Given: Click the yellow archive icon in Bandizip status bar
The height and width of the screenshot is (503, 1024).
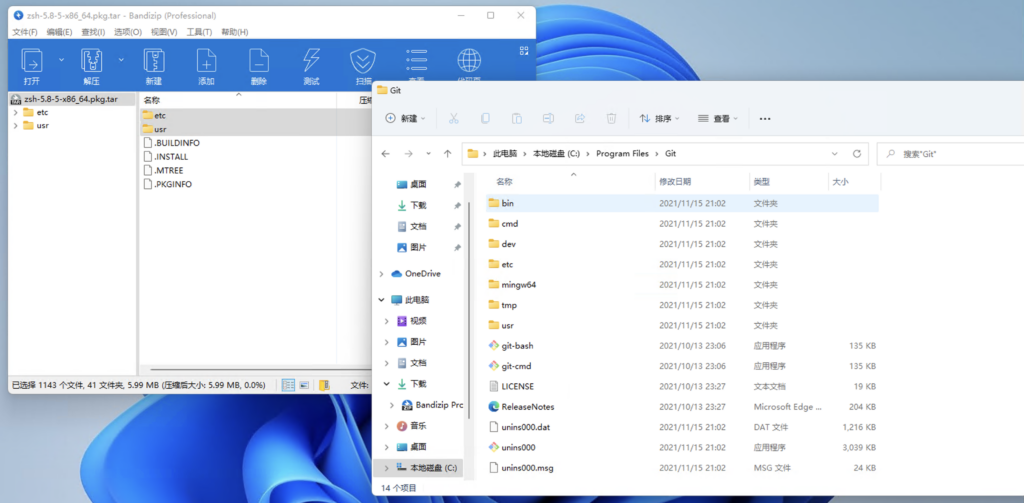Looking at the screenshot, I should (x=325, y=385).
